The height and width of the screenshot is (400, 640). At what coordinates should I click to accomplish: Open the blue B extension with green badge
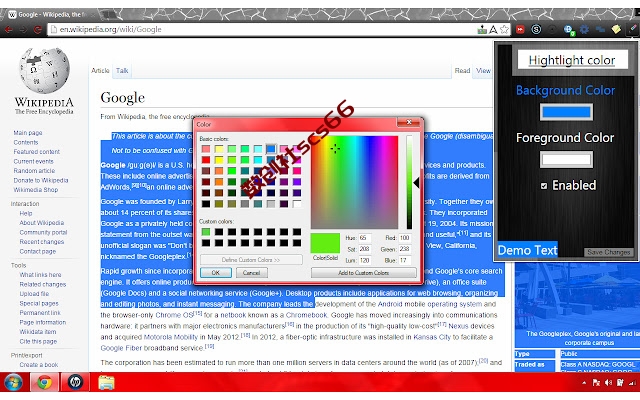click(x=569, y=30)
